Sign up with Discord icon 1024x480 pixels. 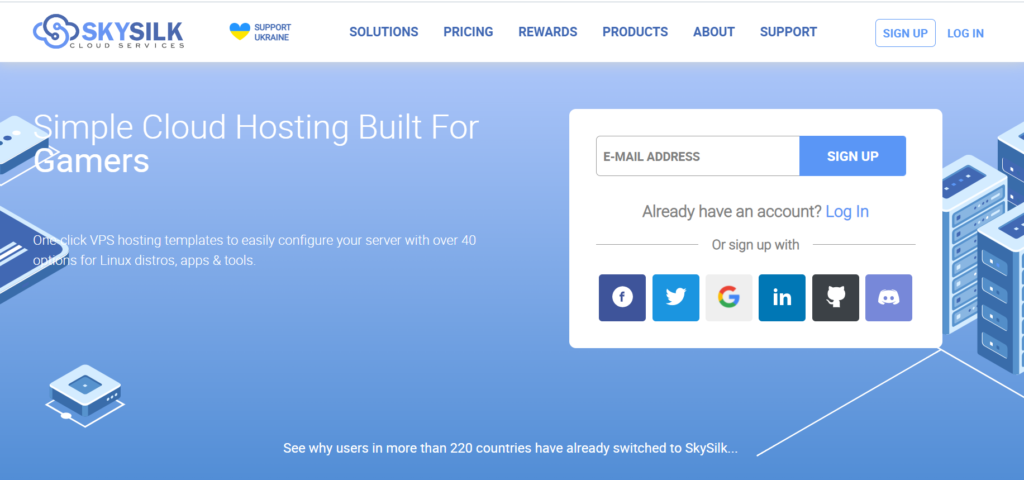click(889, 298)
